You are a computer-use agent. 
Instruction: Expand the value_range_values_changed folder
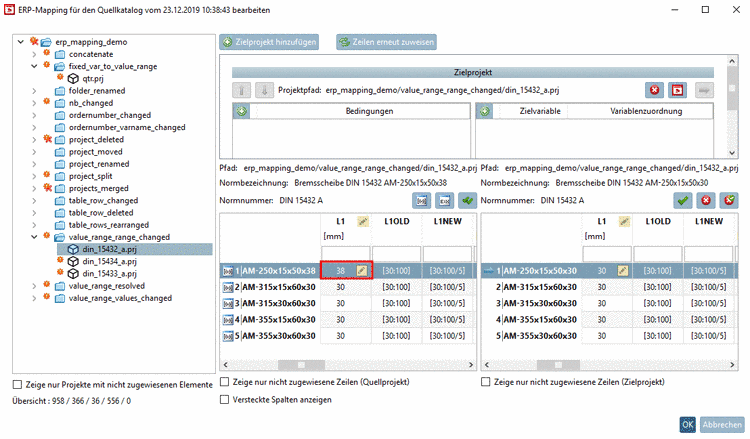click(34, 298)
